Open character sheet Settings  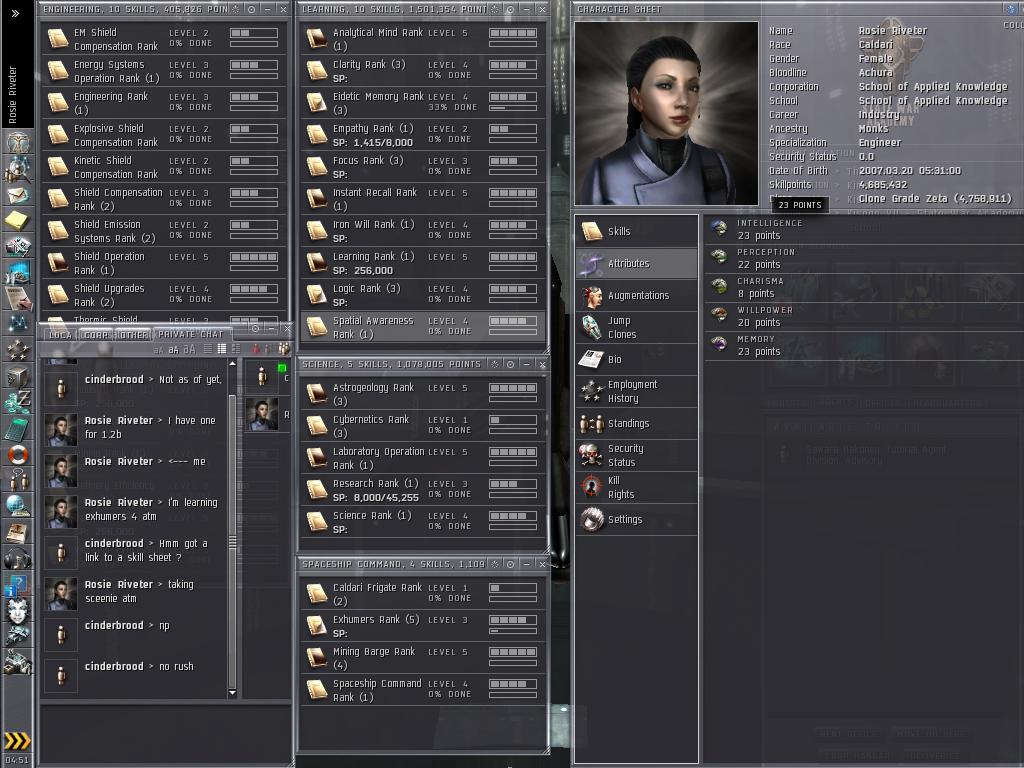(x=637, y=519)
